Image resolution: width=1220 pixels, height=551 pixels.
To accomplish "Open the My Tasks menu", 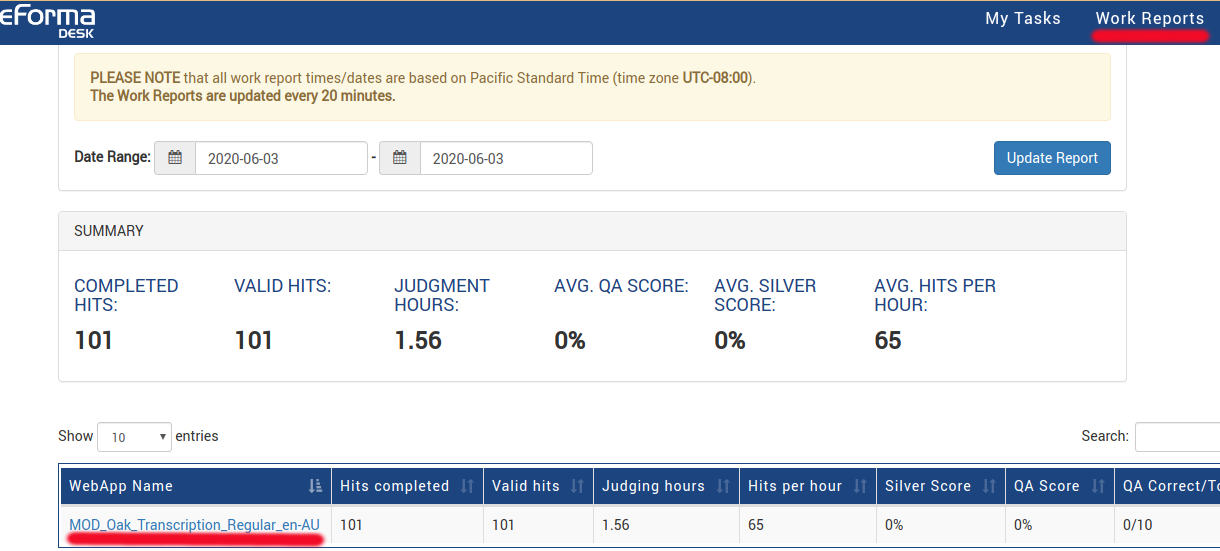I will [1022, 19].
